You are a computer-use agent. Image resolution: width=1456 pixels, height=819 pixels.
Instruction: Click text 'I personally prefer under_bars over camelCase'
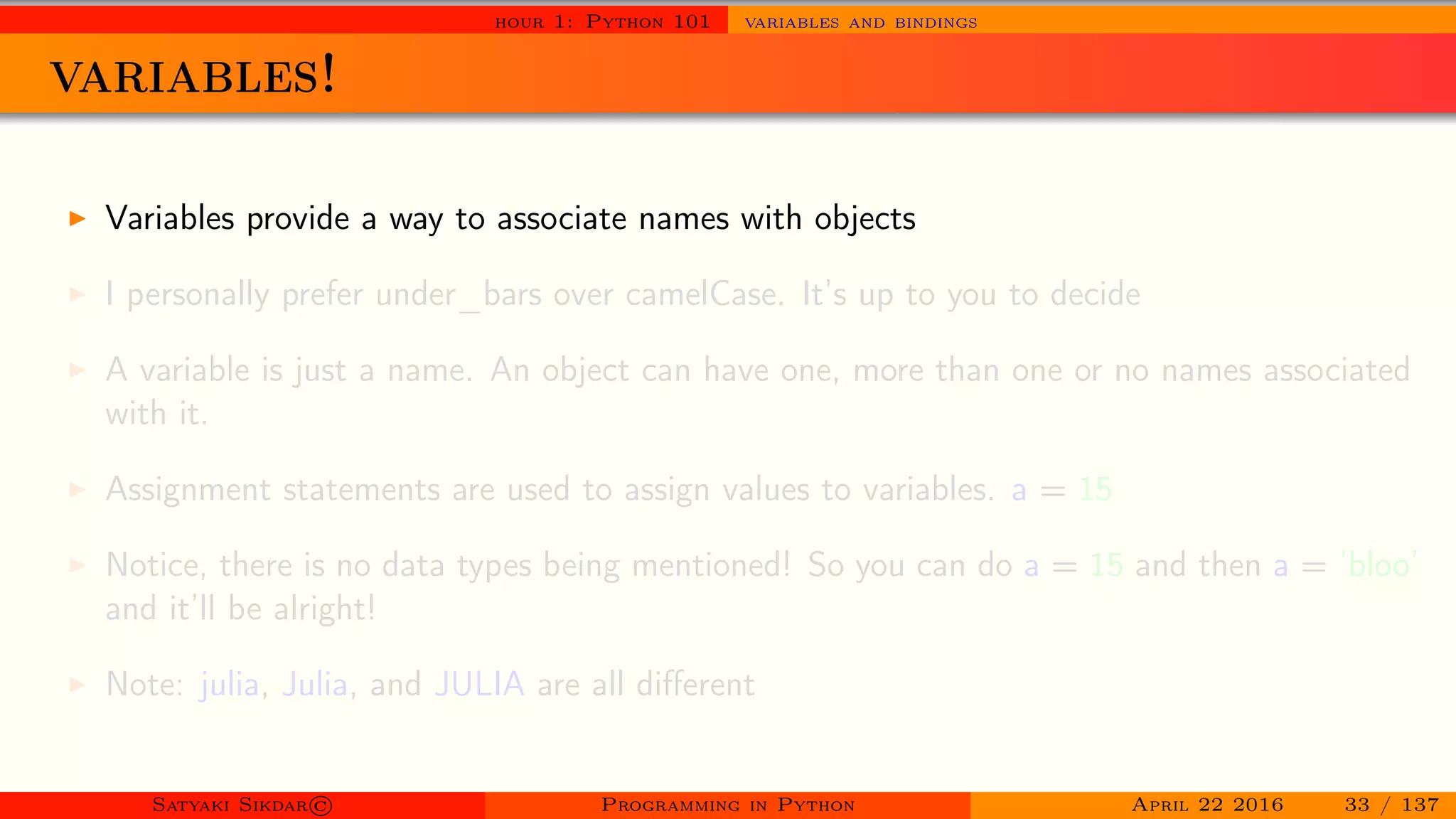click(442, 294)
